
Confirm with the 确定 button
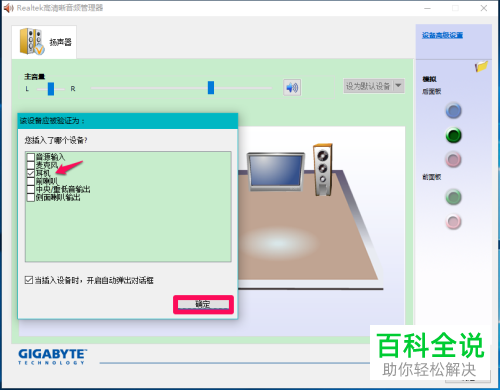203,304
